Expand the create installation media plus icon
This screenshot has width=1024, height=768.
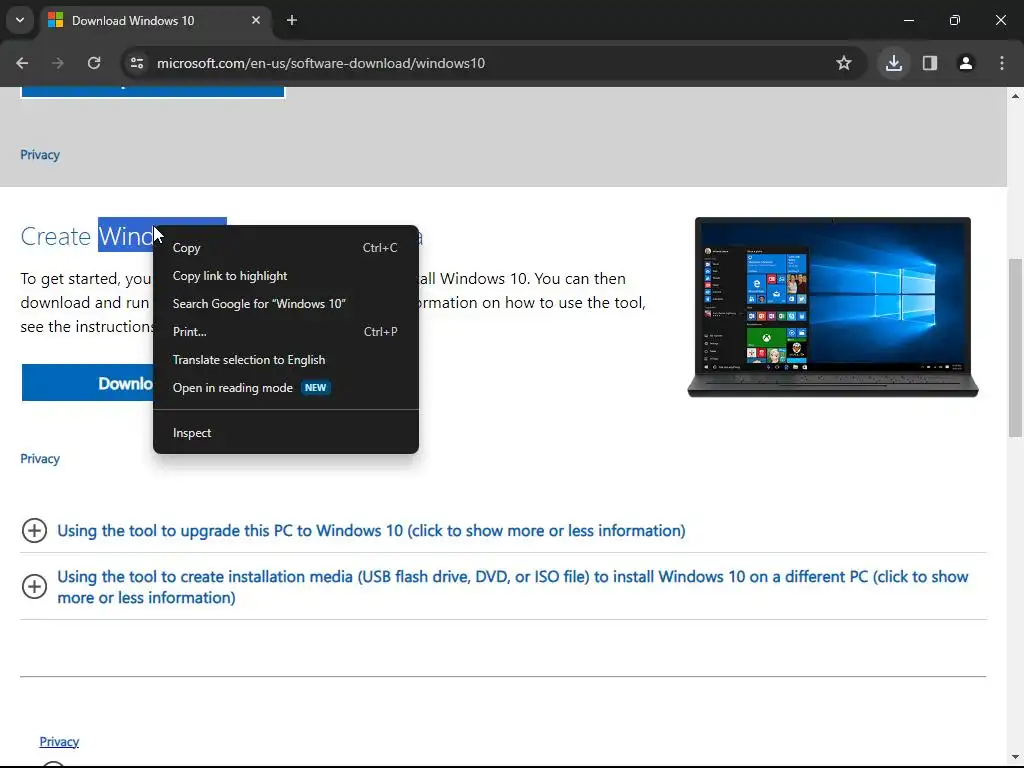pyautogui.click(x=34, y=586)
